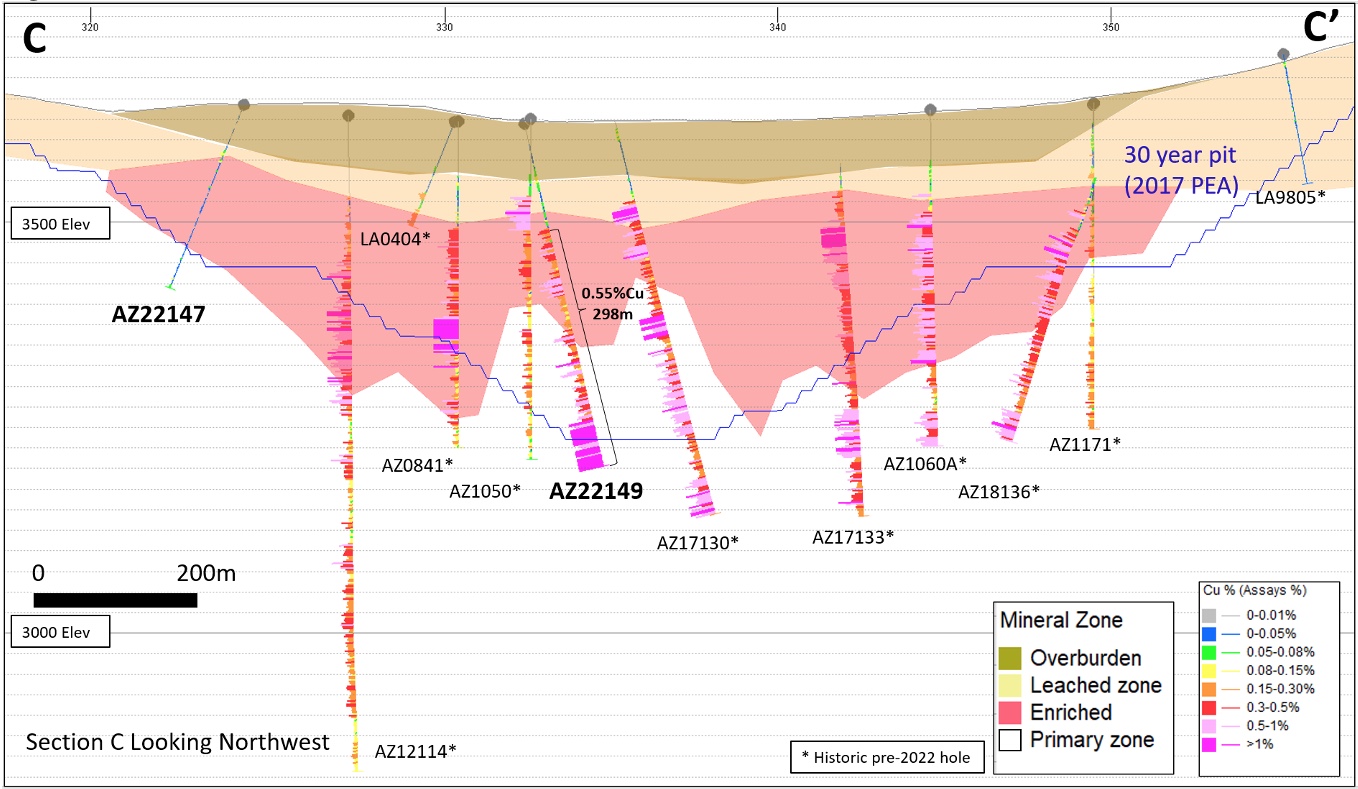Select the 'AZ17133*' hole label
The width and height of the screenshot is (1358, 789).
tap(853, 537)
